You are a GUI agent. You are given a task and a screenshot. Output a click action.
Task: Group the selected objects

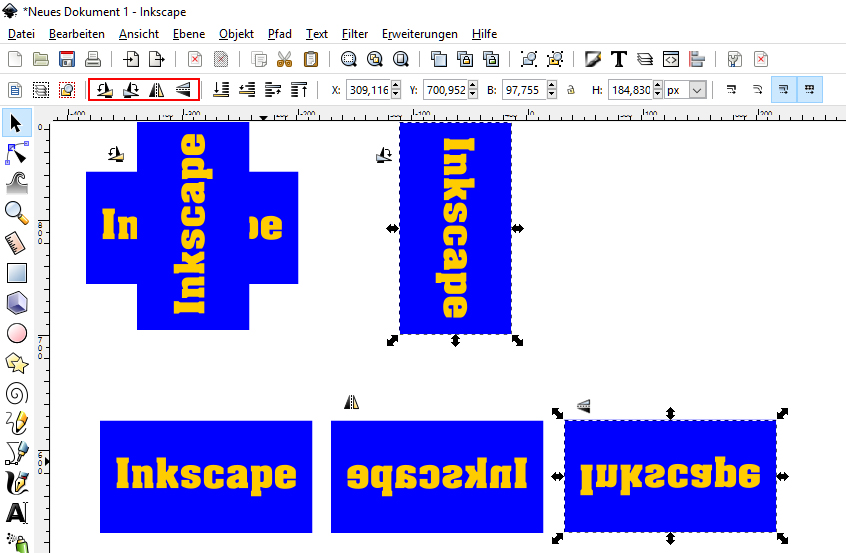(529, 59)
